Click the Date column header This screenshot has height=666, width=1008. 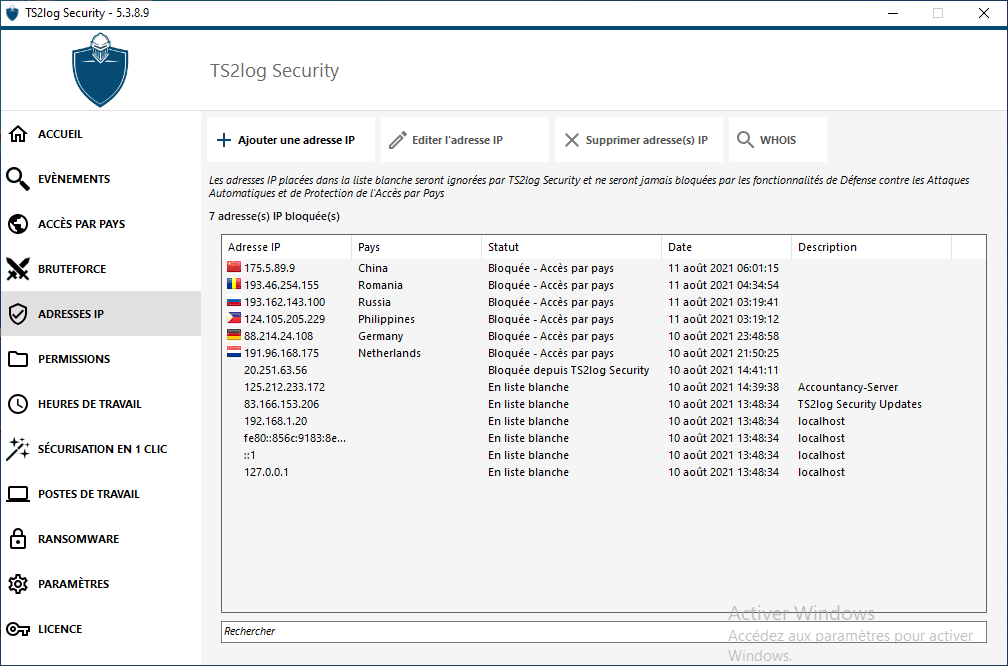coord(726,247)
